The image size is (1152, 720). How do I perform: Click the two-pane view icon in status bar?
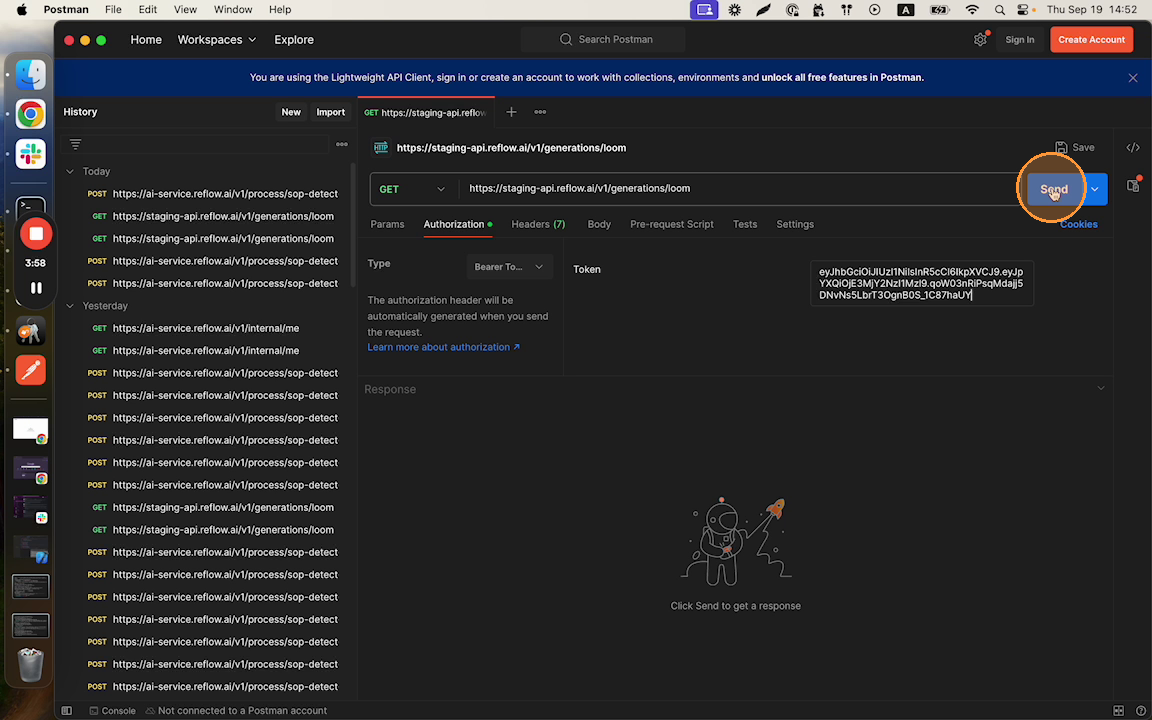click(x=1118, y=710)
